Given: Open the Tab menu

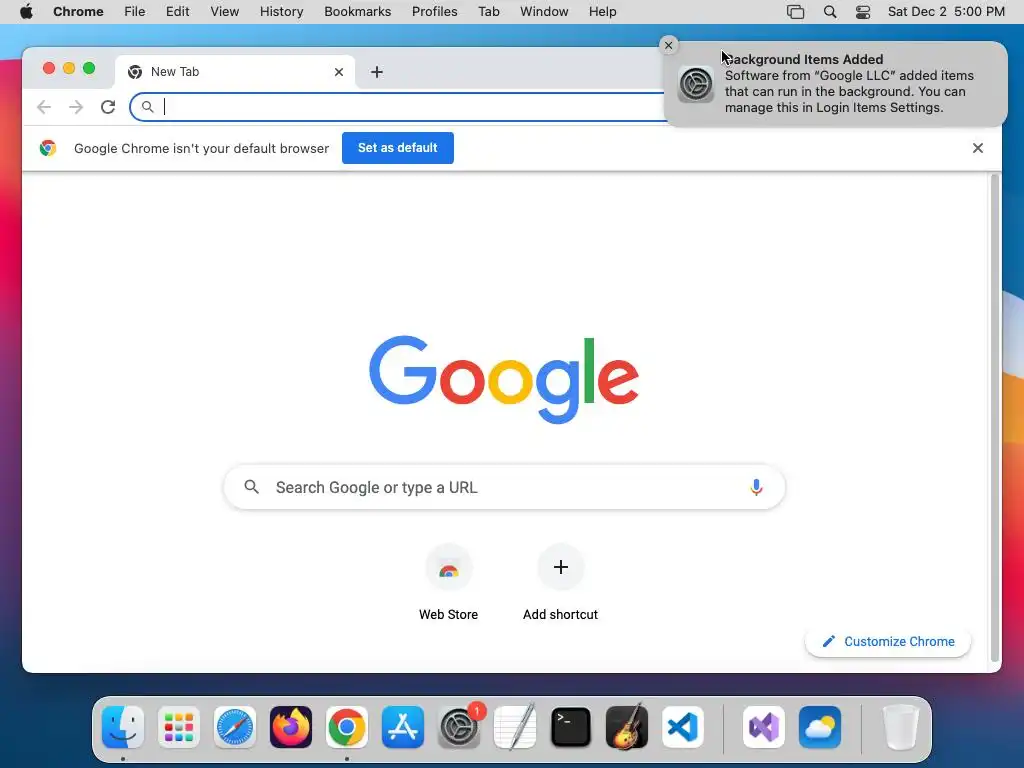Looking at the screenshot, I should point(488,12).
